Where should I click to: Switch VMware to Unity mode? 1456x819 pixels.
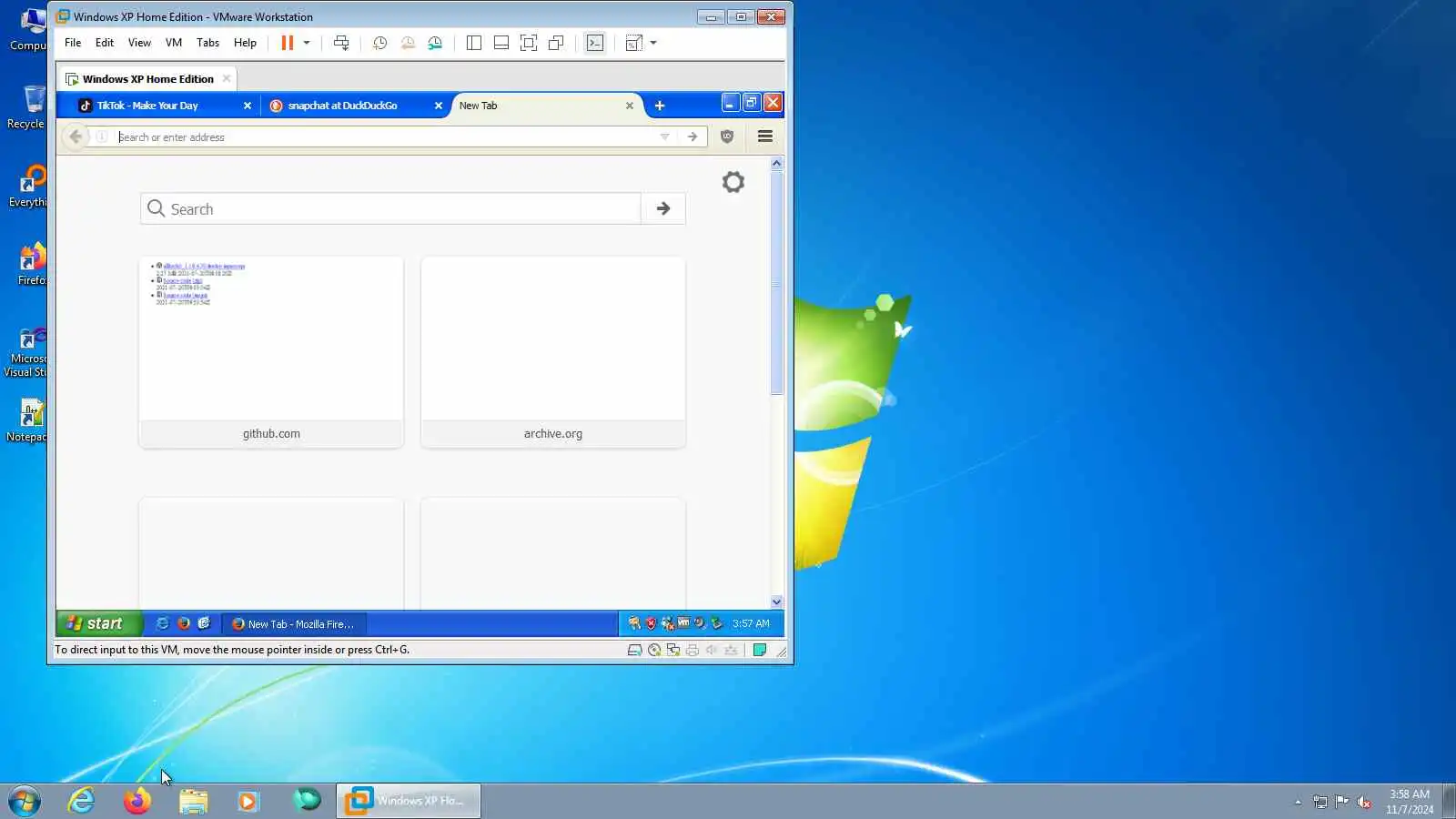[556, 43]
